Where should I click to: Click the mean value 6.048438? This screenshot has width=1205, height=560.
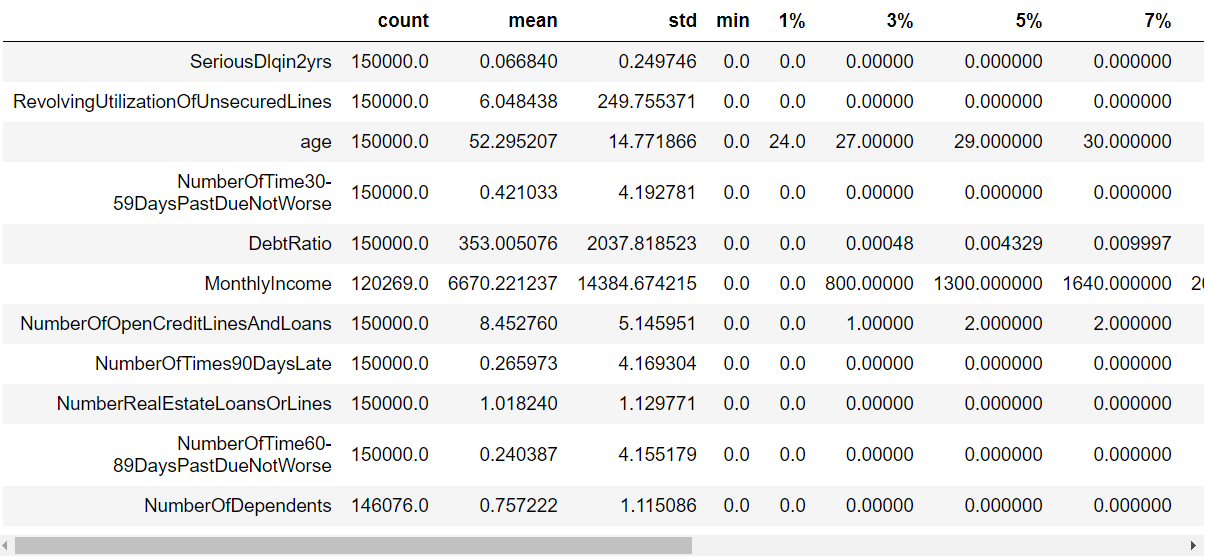coord(519,101)
